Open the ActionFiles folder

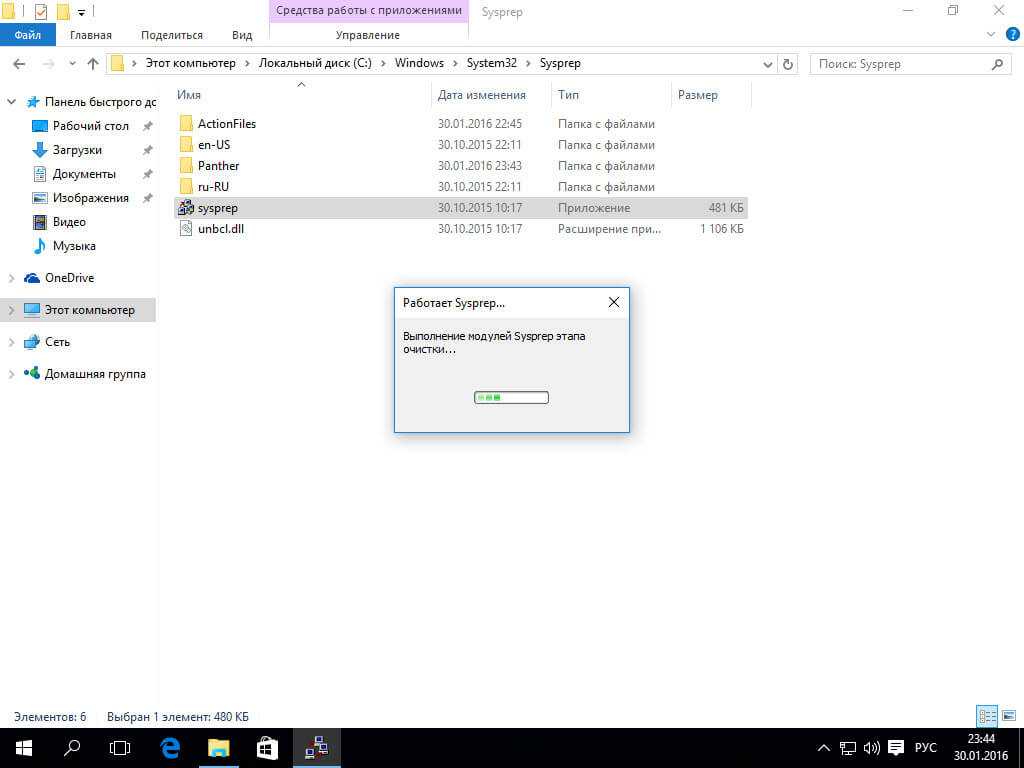(226, 124)
